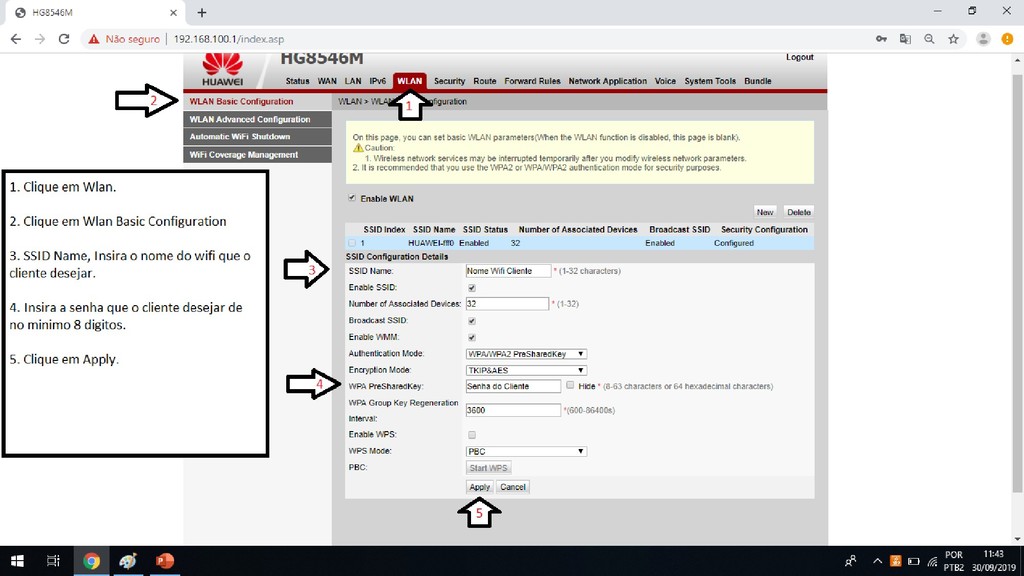The width and height of the screenshot is (1024, 576).
Task: Bookmark this page with the star icon
Action: click(x=953, y=39)
